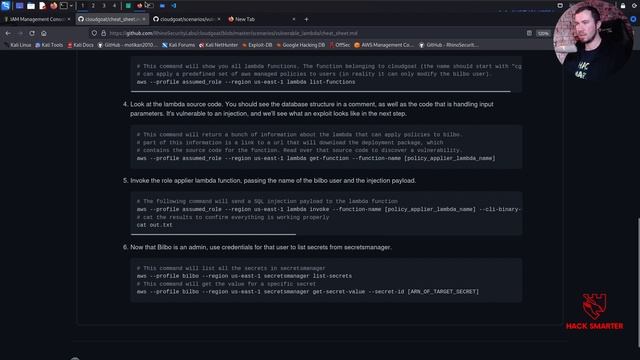Go forward to the next page
640x360 pixels.
20,33
